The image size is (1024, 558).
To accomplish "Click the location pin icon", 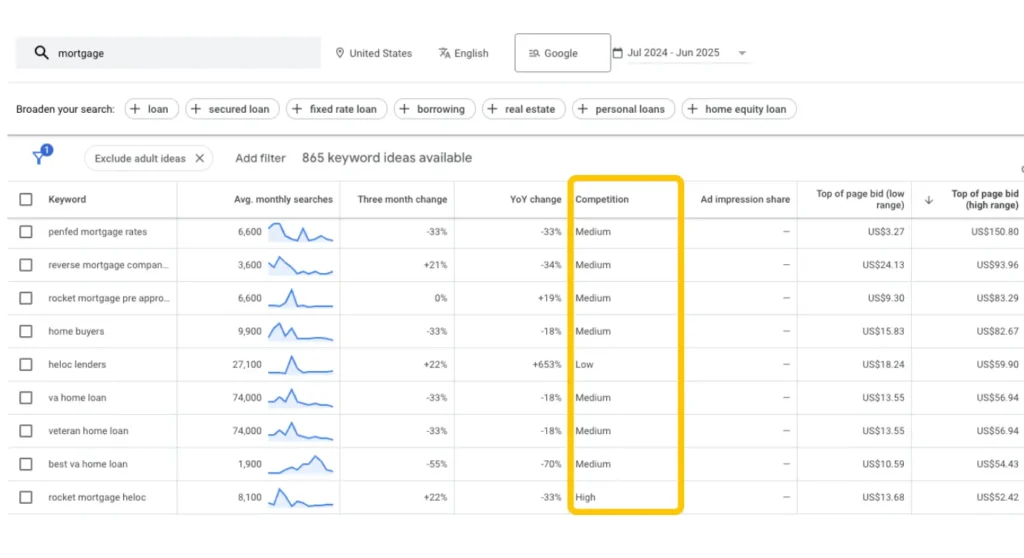I will (340, 53).
